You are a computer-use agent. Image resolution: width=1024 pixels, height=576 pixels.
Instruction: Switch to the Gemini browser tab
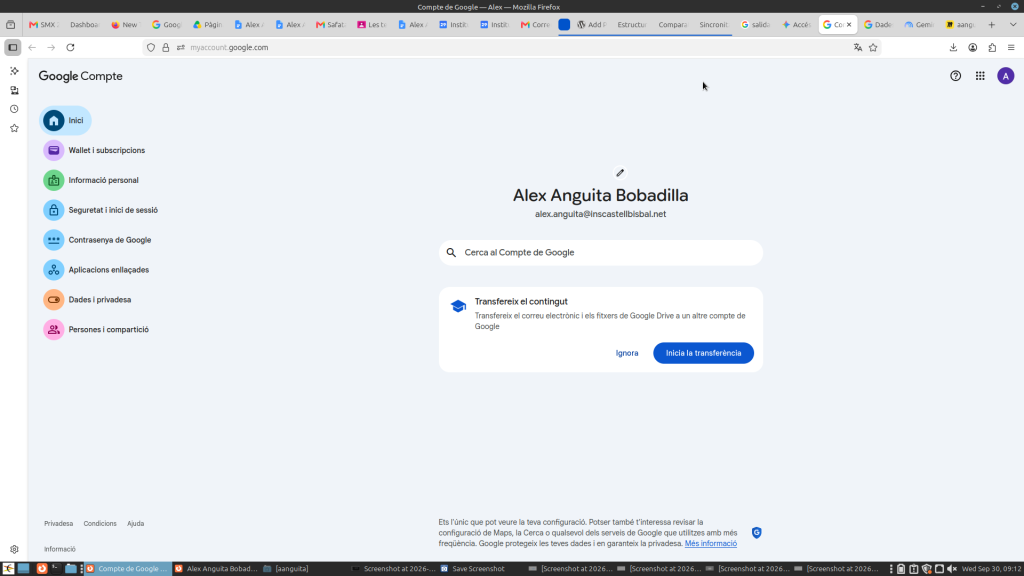[919, 25]
